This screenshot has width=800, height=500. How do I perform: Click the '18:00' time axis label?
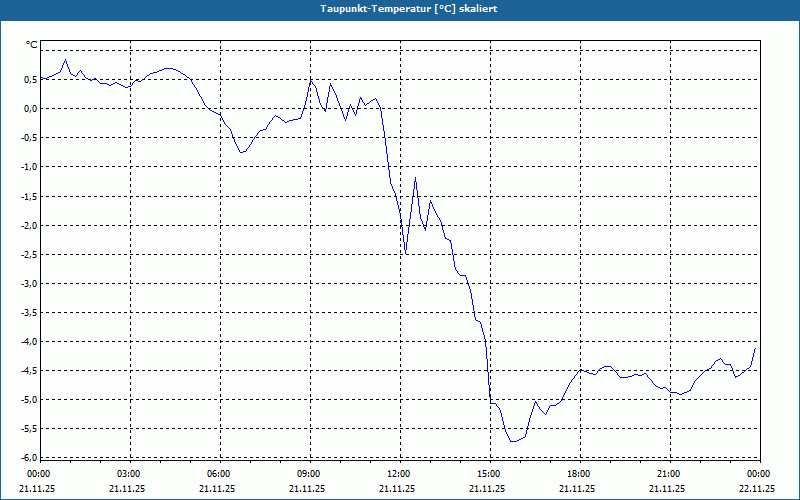coord(579,474)
